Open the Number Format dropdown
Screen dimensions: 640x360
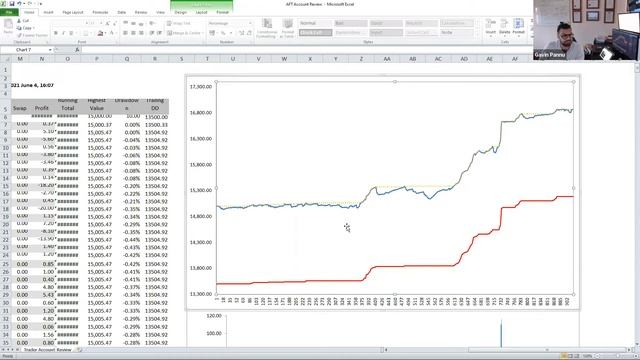(x=250, y=23)
